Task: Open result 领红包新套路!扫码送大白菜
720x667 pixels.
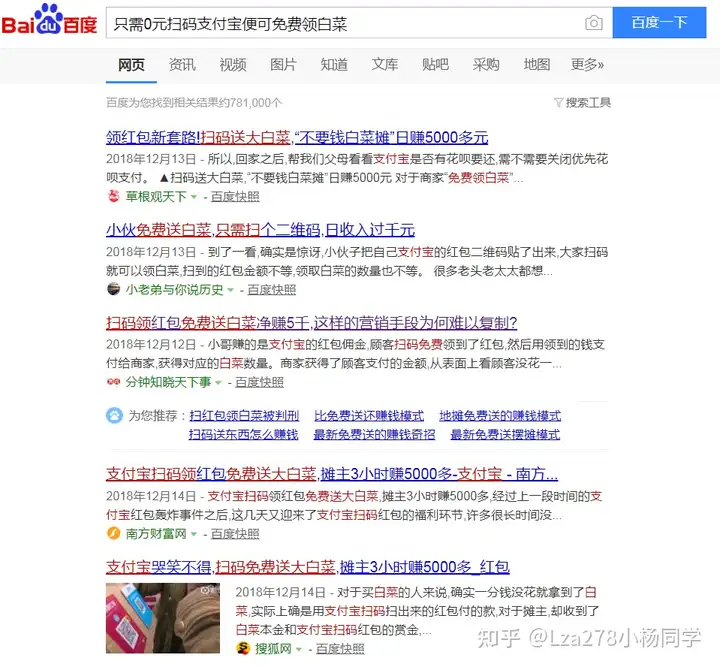Action: (x=297, y=137)
